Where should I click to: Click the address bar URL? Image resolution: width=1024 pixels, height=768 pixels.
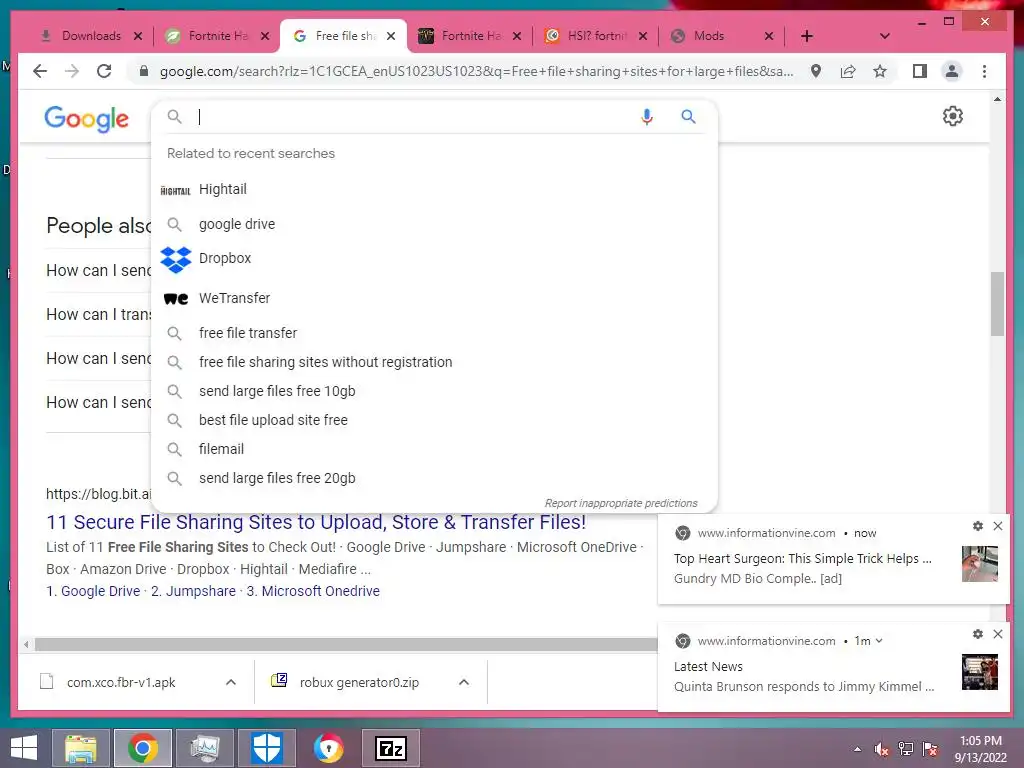[x=476, y=71]
